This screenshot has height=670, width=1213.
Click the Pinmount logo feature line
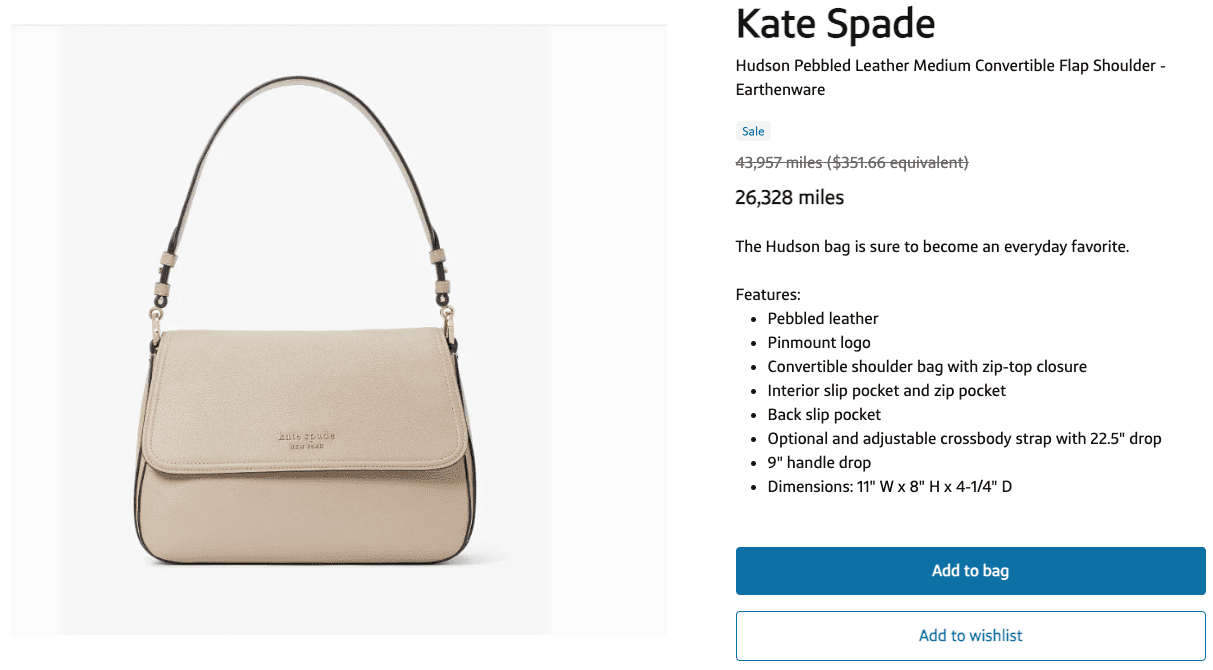[819, 342]
